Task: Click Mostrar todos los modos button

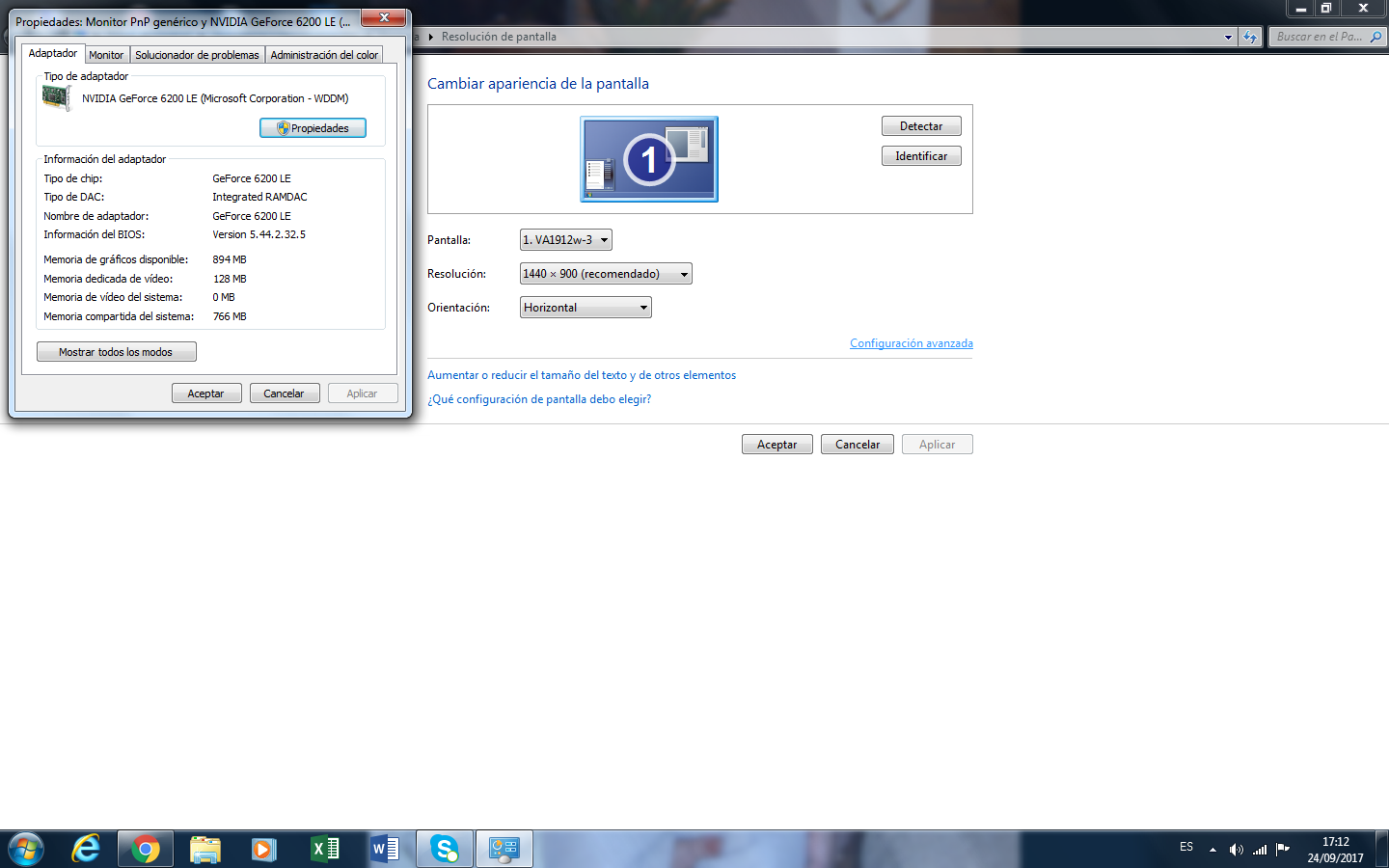Action: click(116, 352)
